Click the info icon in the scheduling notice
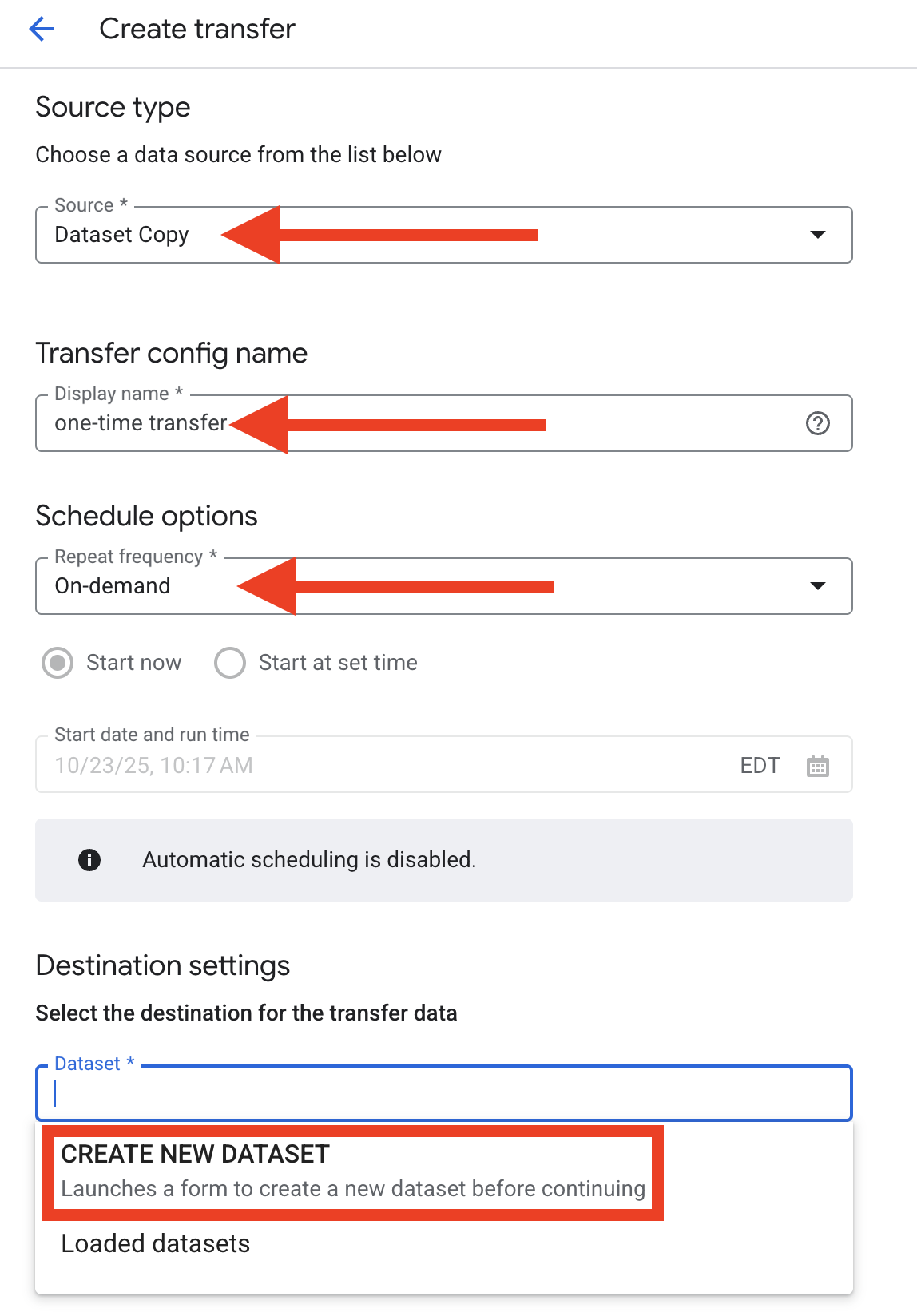Screen dimensions: 917x1316 point(89,860)
